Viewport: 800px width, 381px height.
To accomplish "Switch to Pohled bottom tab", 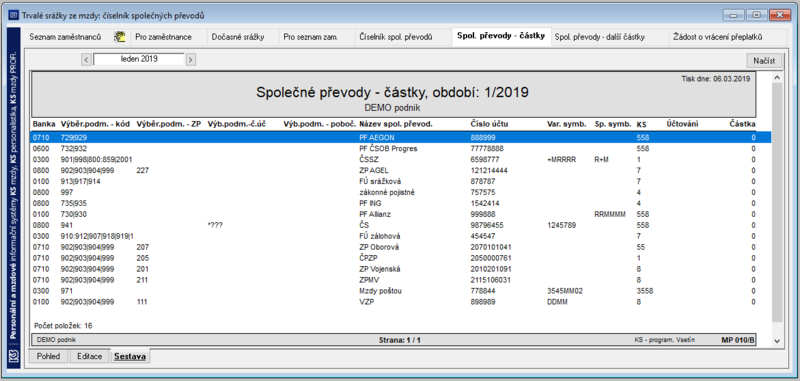I will pyautogui.click(x=48, y=356).
